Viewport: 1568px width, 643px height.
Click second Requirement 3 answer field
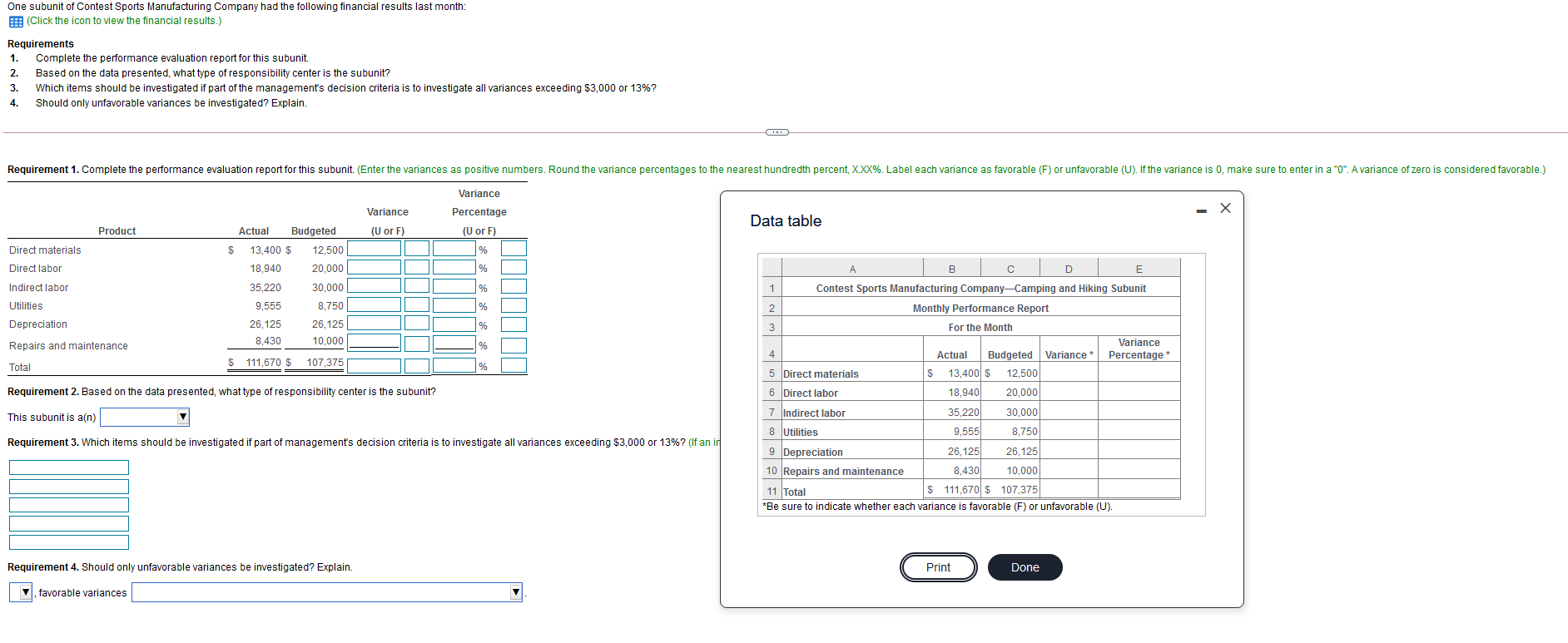tap(69, 487)
